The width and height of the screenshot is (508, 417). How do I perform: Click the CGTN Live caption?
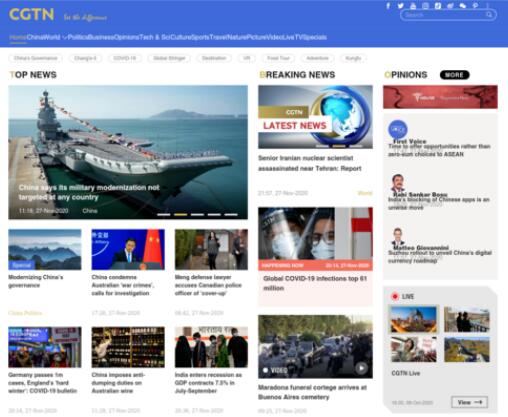[406, 373]
